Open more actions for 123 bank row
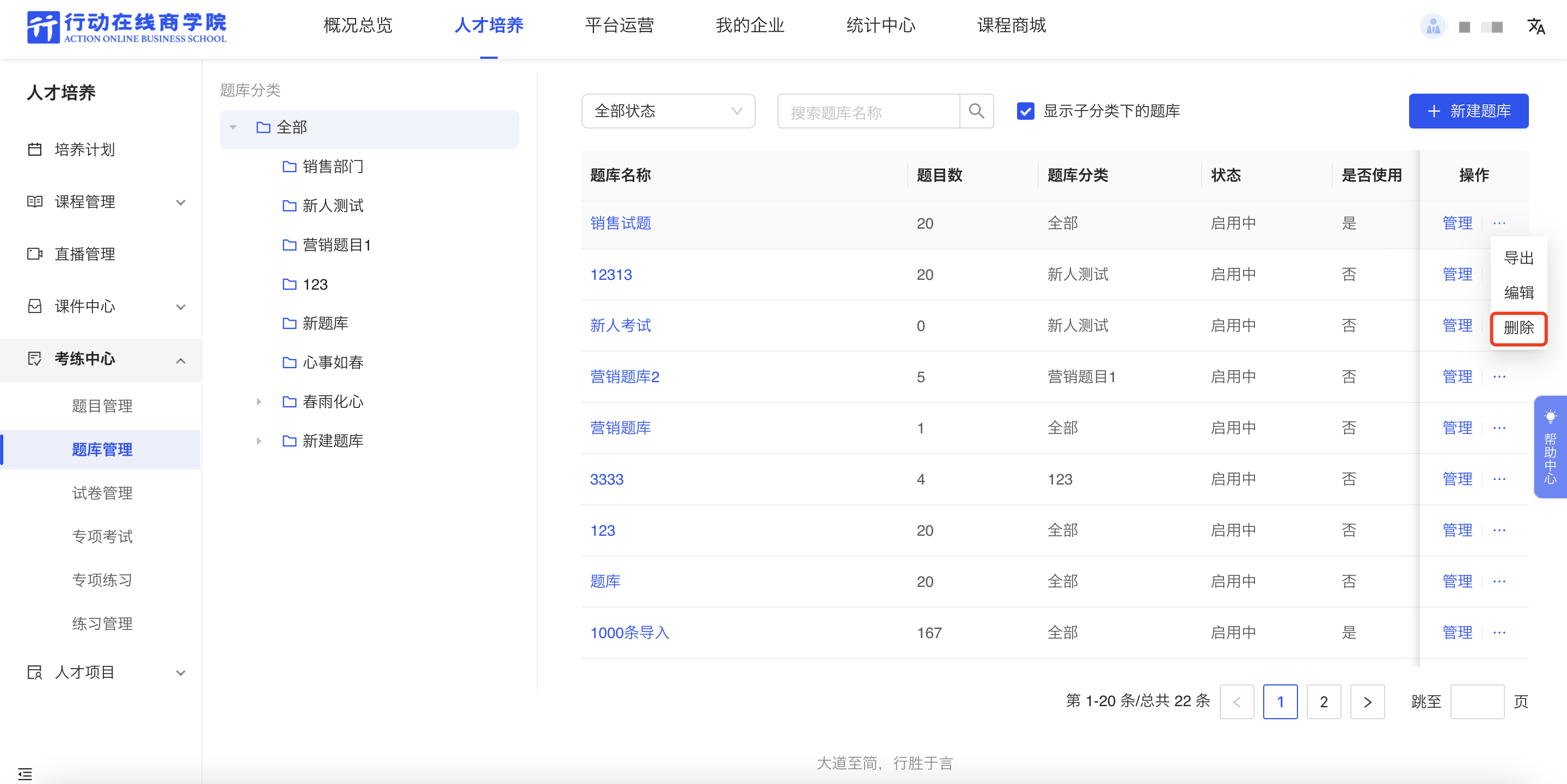This screenshot has height=784, width=1567. (x=1499, y=530)
